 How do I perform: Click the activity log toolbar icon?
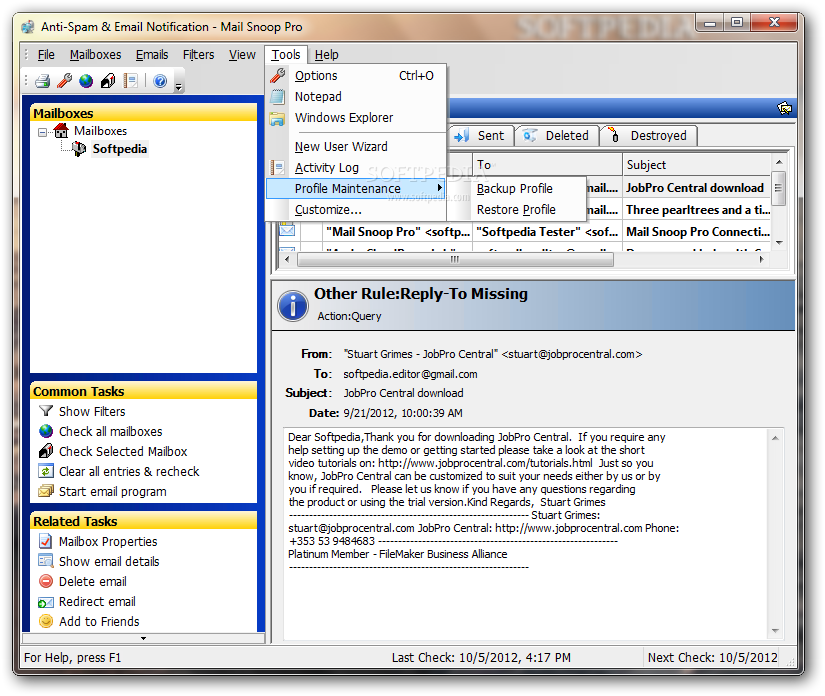130,81
